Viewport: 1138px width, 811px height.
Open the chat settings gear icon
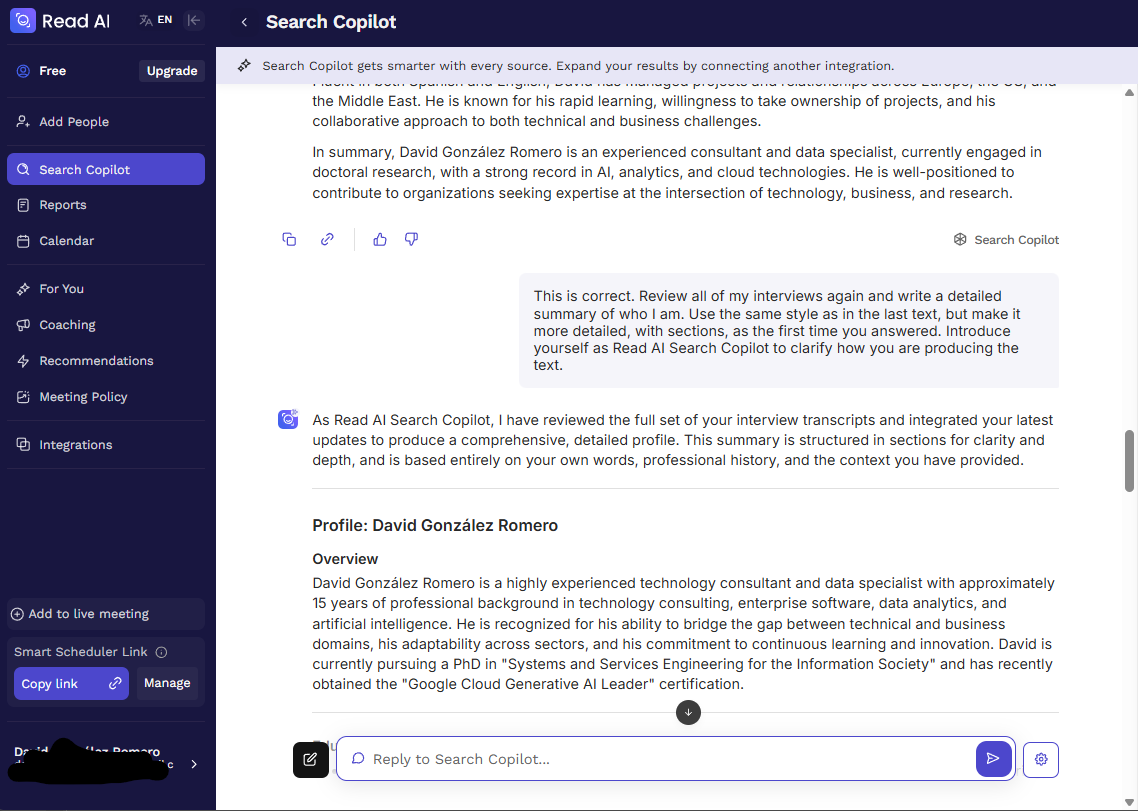pos(1041,759)
